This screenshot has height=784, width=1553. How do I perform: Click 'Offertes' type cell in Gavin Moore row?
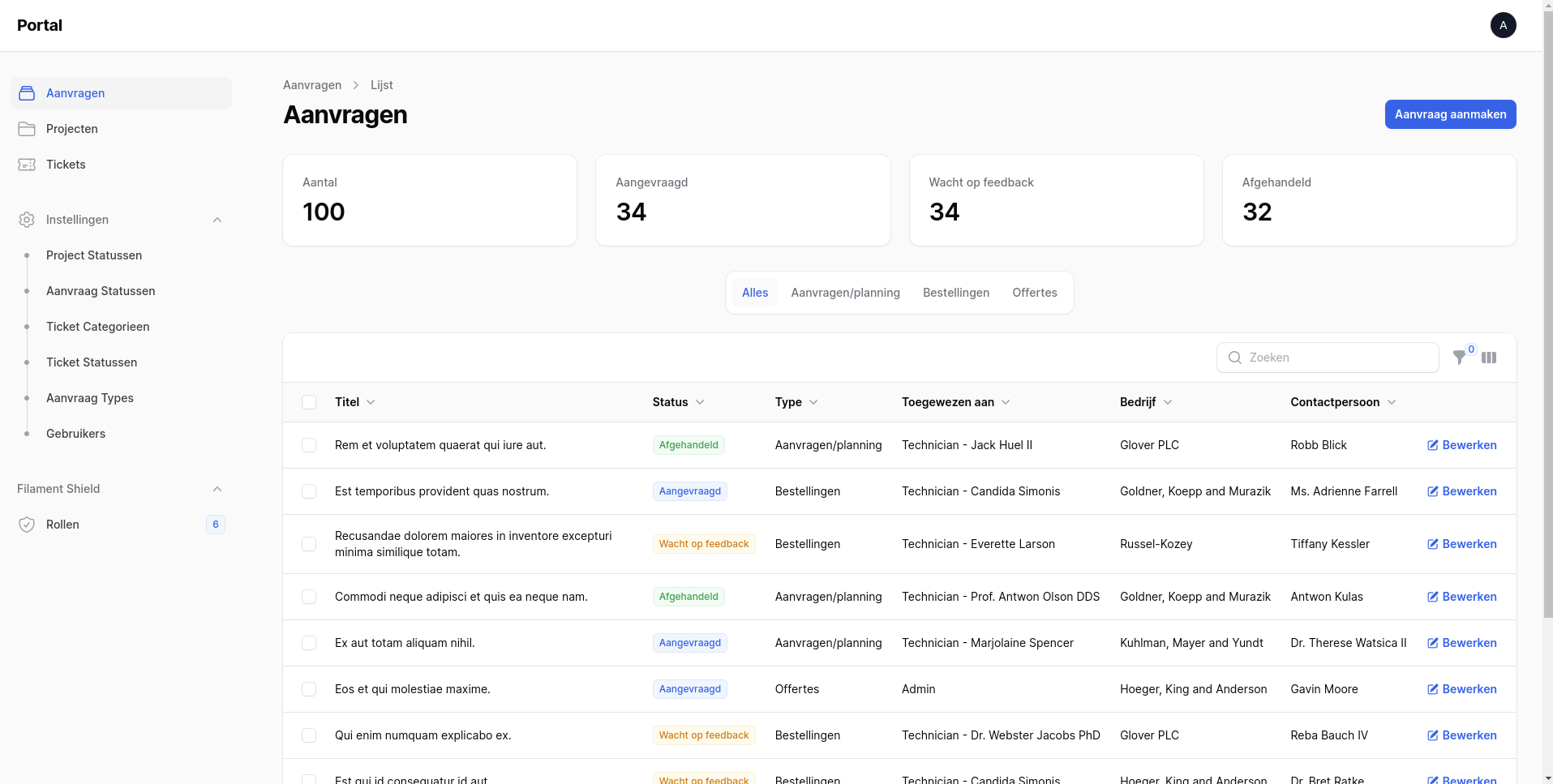[x=797, y=689]
